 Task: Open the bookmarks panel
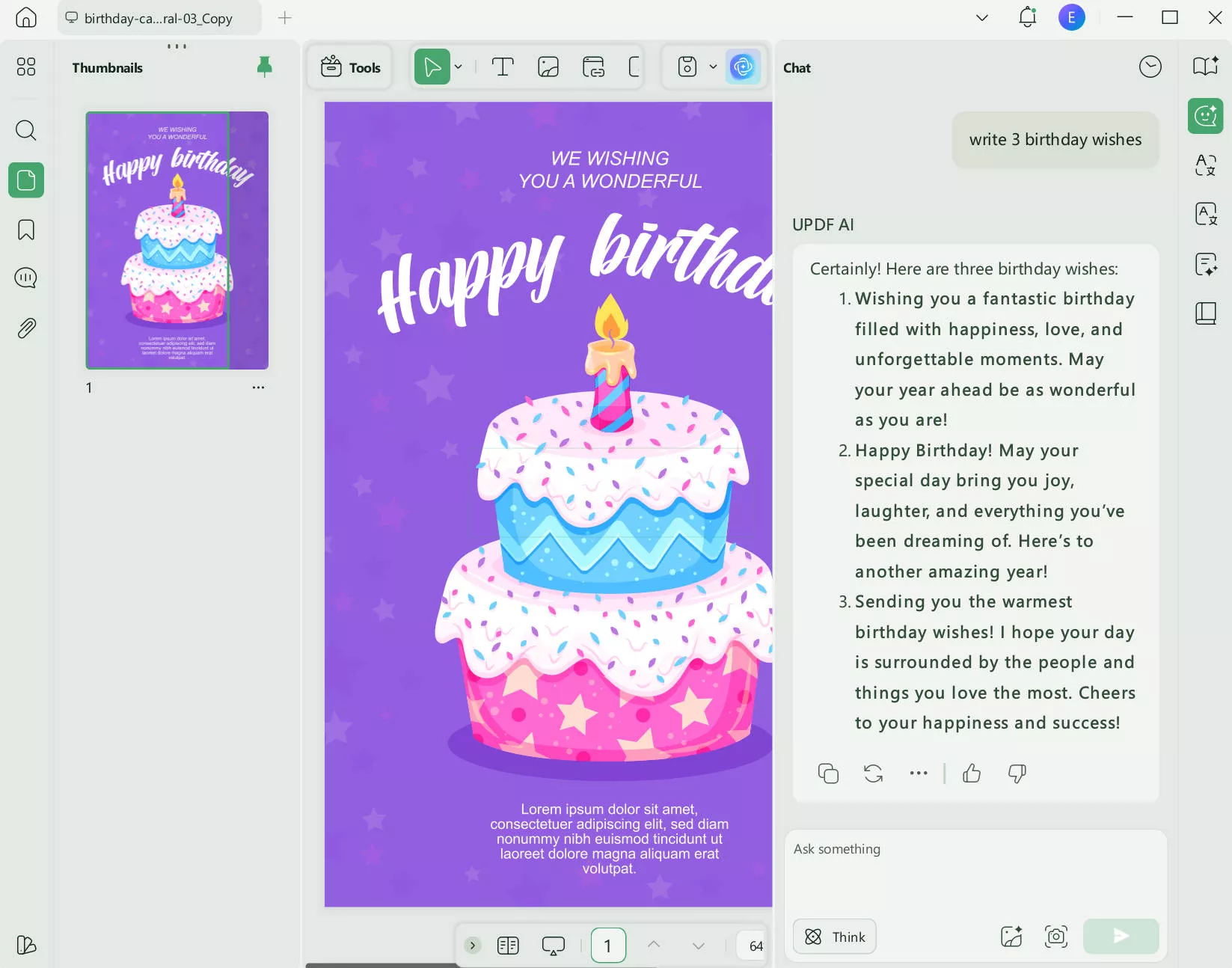pyautogui.click(x=25, y=230)
